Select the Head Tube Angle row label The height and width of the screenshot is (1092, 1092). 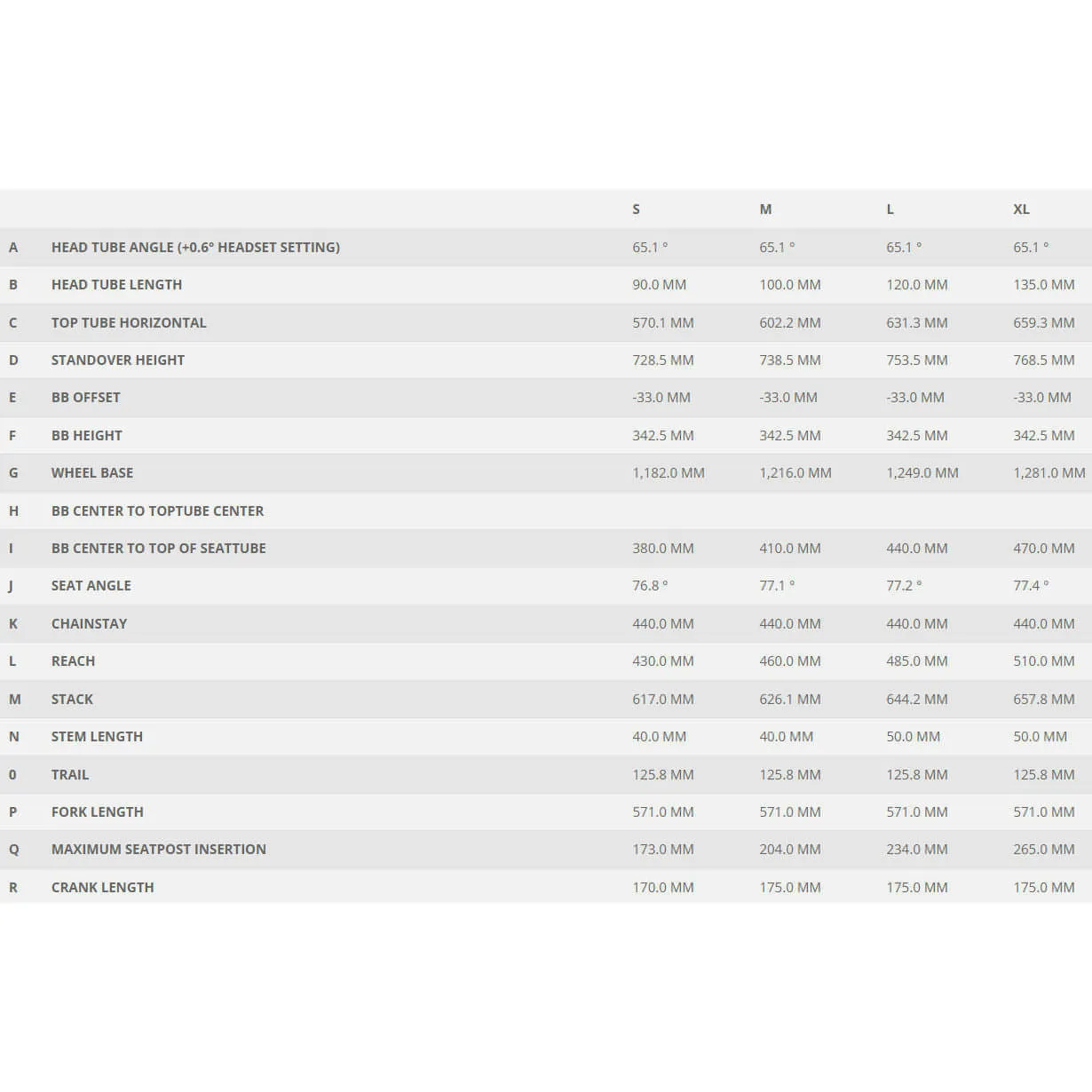195,248
